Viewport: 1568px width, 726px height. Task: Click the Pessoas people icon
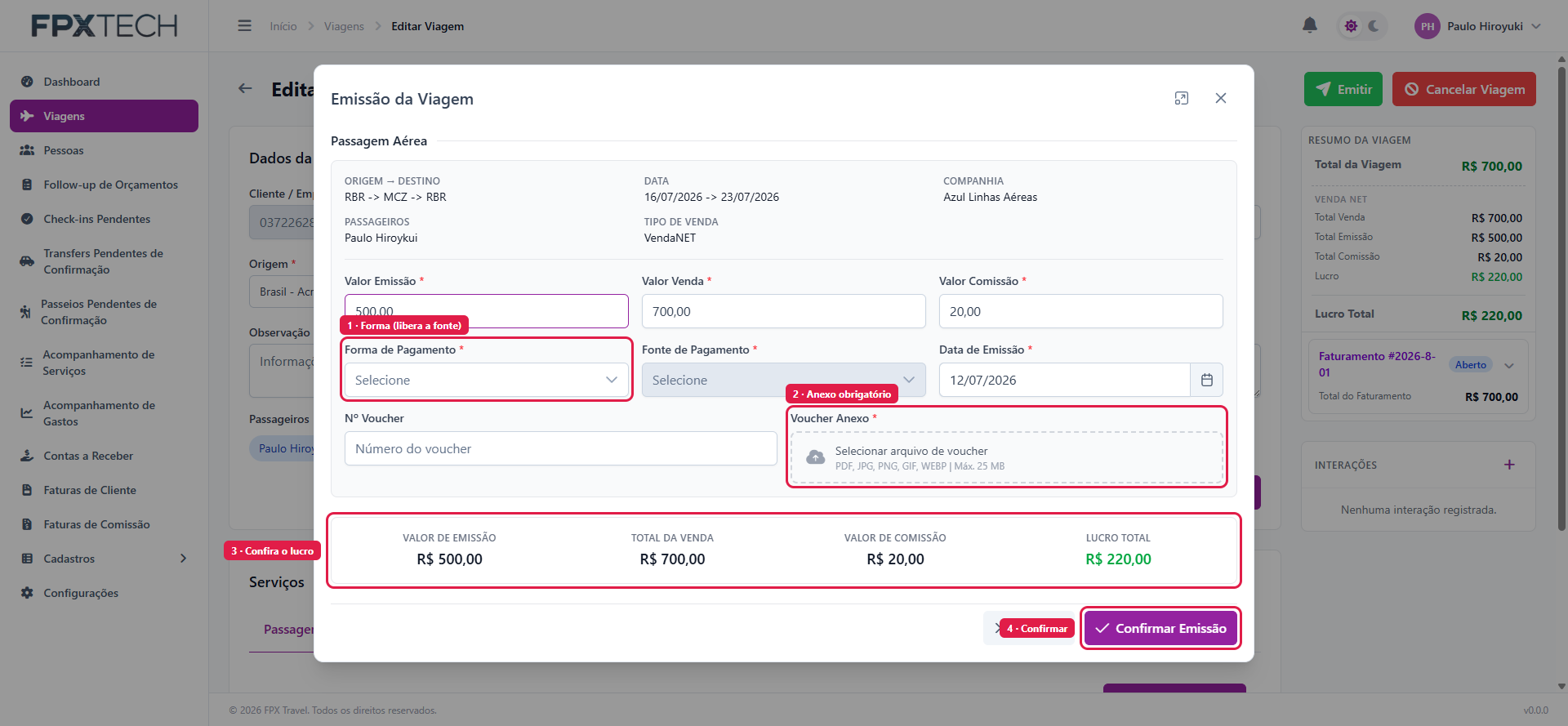[x=27, y=150]
